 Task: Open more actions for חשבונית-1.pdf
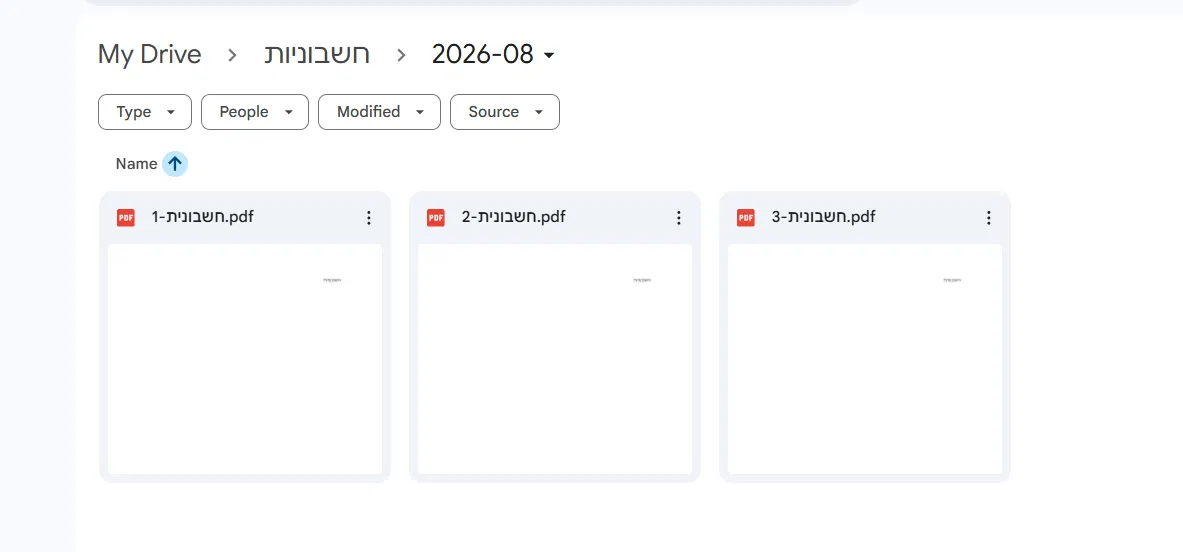pyautogui.click(x=369, y=218)
